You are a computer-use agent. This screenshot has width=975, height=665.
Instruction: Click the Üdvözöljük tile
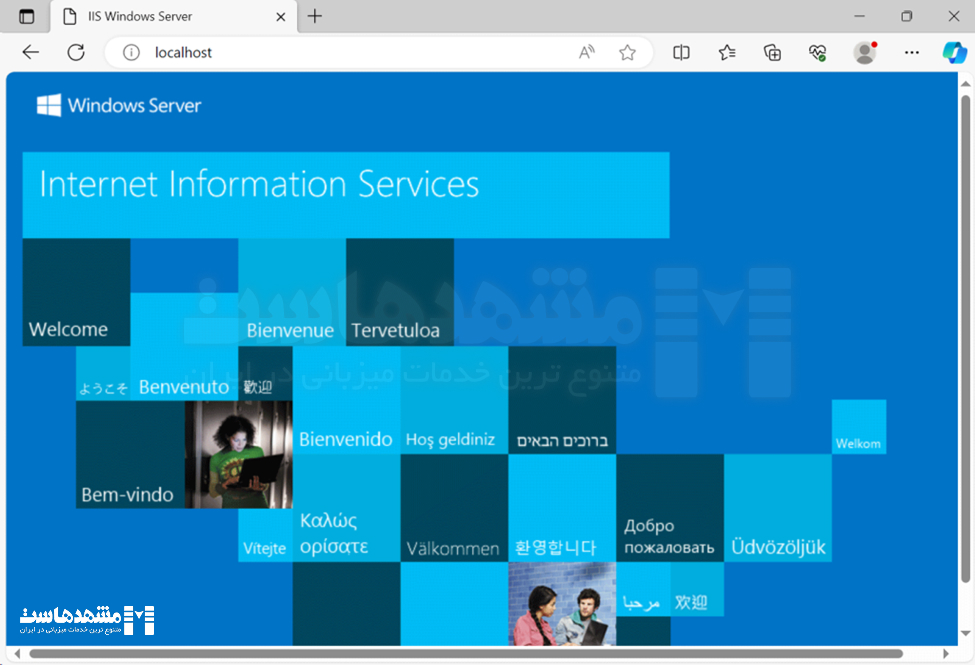778,508
